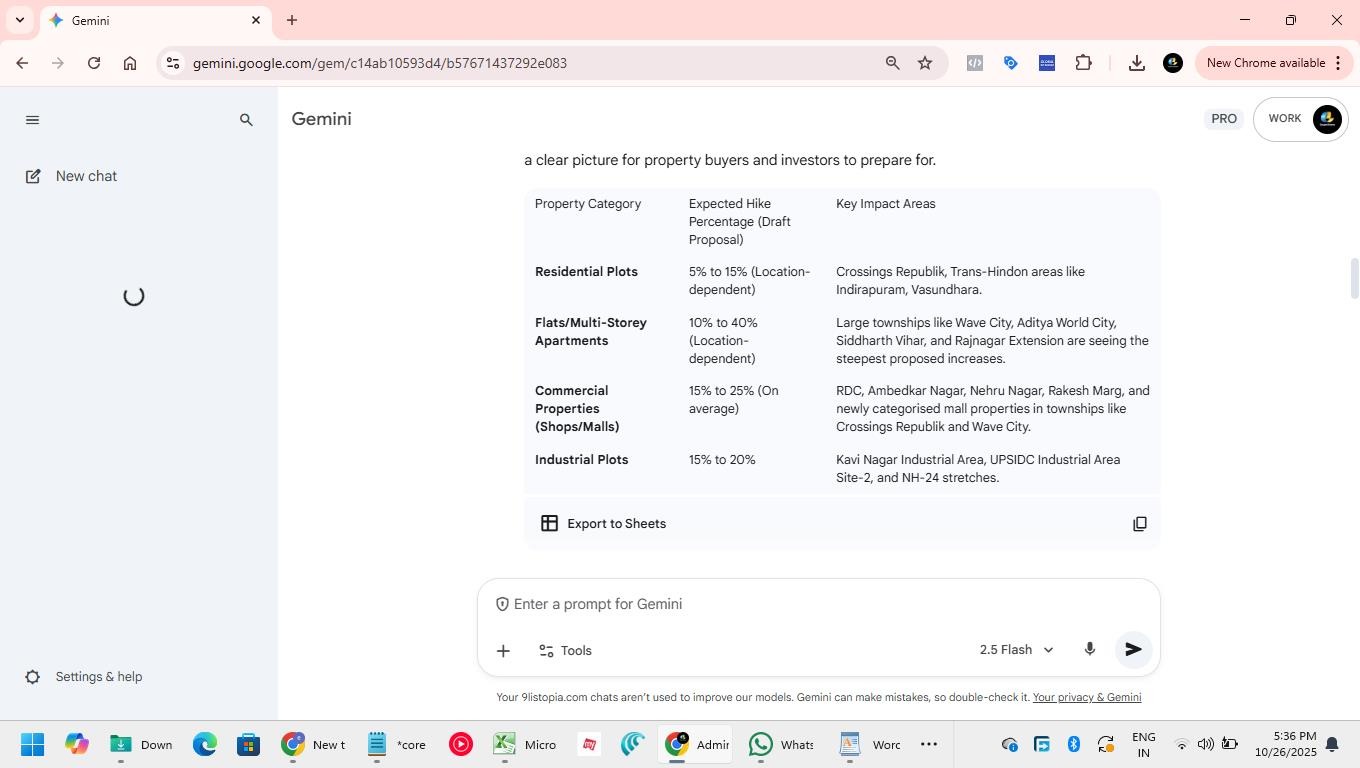Reload the Gemini page

click(94, 63)
